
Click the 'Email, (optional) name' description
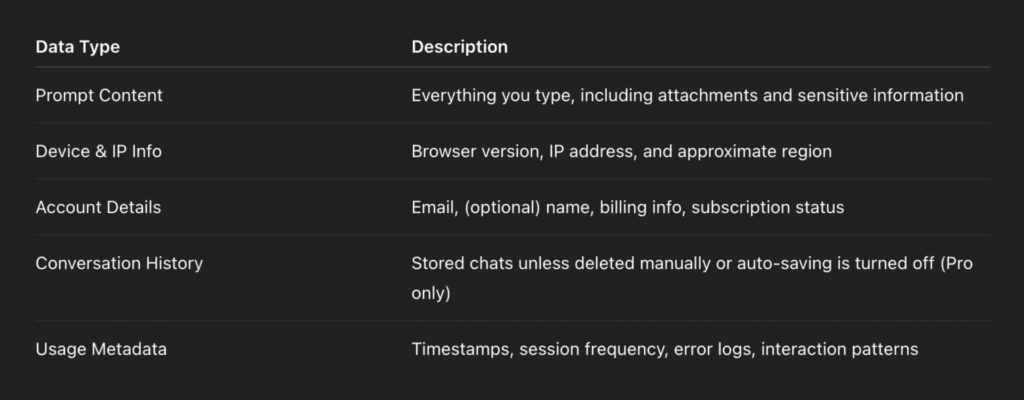[x=628, y=208]
